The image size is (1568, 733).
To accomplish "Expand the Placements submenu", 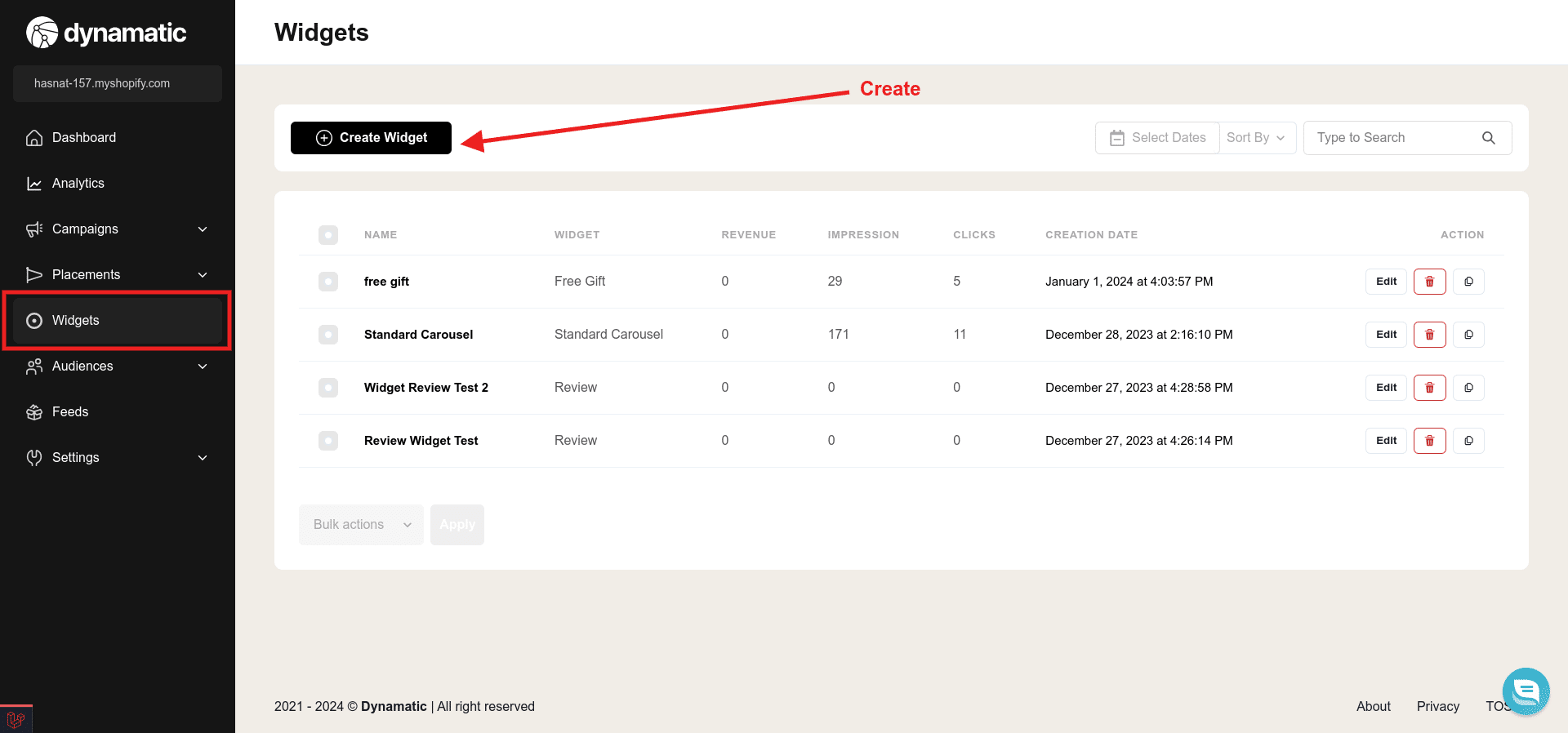I will [x=203, y=275].
